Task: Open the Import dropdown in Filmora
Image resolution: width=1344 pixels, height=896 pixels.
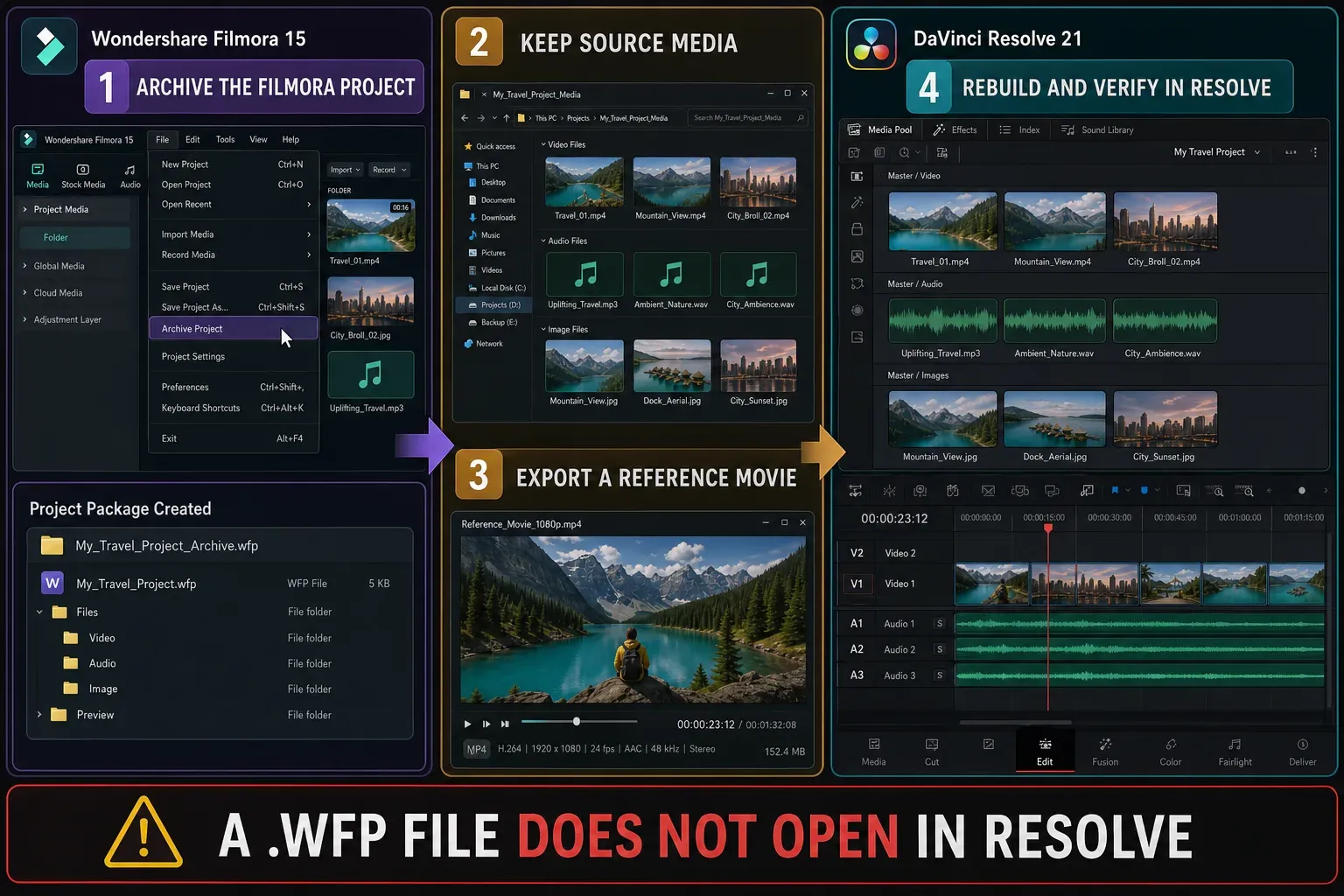Action: pyautogui.click(x=345, y=170)
